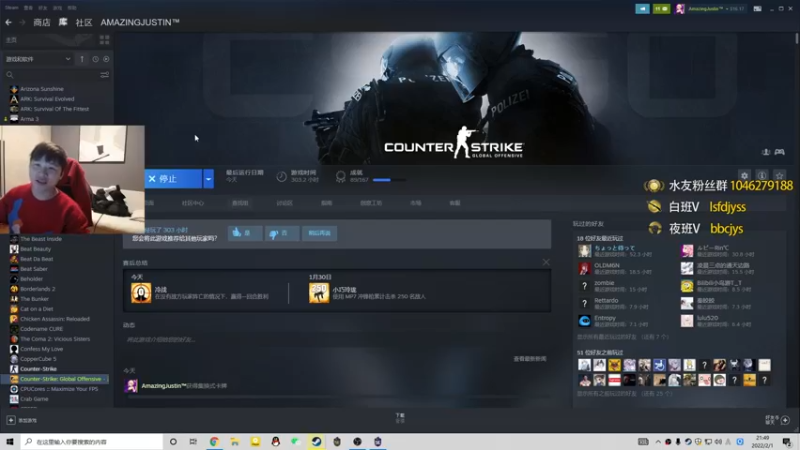Viewport: 800px width, 450px height.
Task: Click the forward navigation arrow
Action: coord(22,22)
